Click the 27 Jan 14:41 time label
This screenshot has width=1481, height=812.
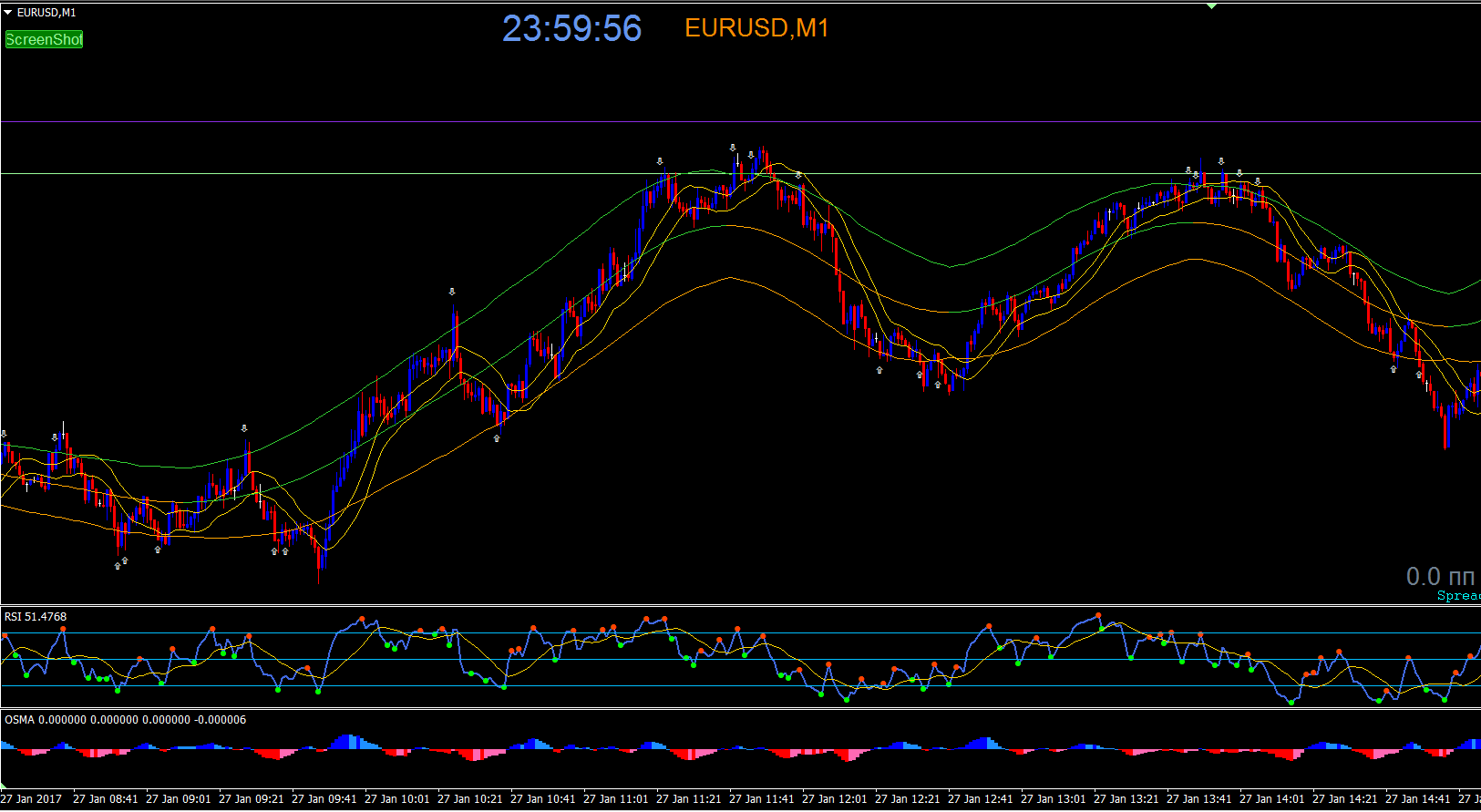pyautogui.click(x=1418, y=799)
